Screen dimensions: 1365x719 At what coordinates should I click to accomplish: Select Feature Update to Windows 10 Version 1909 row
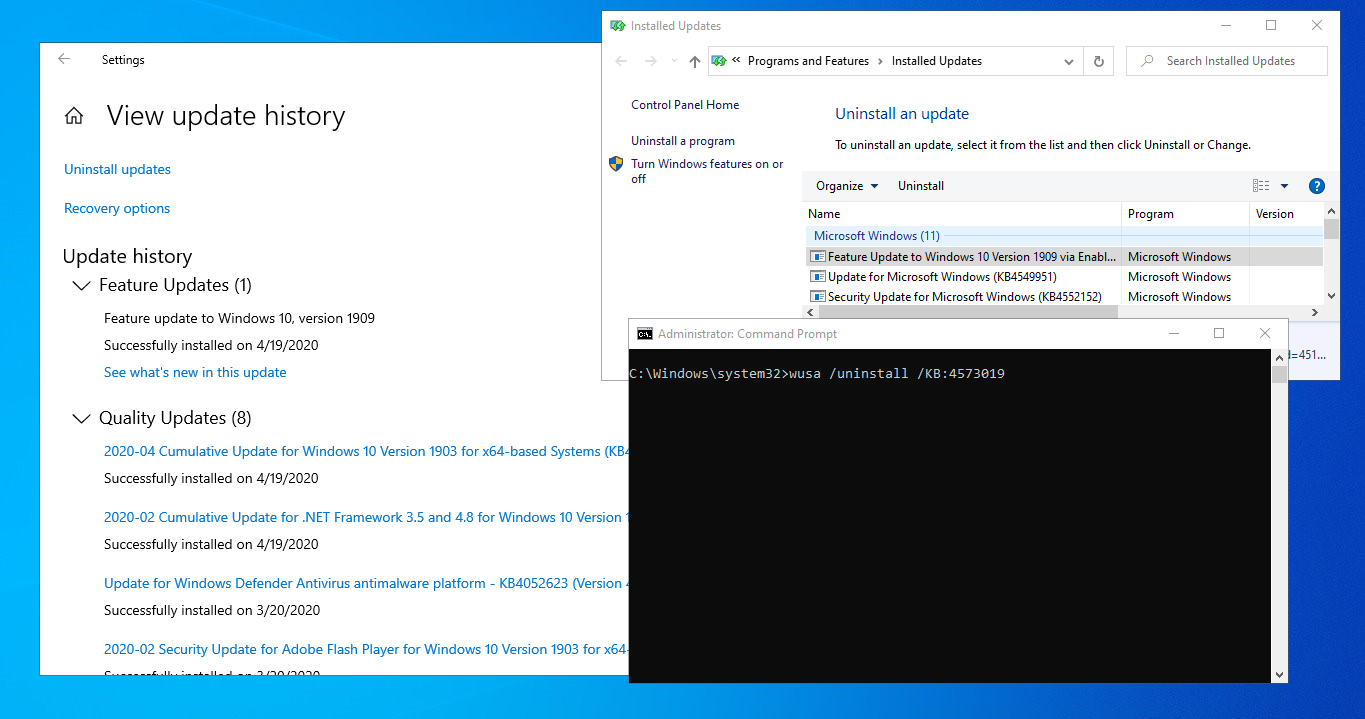1064,257
